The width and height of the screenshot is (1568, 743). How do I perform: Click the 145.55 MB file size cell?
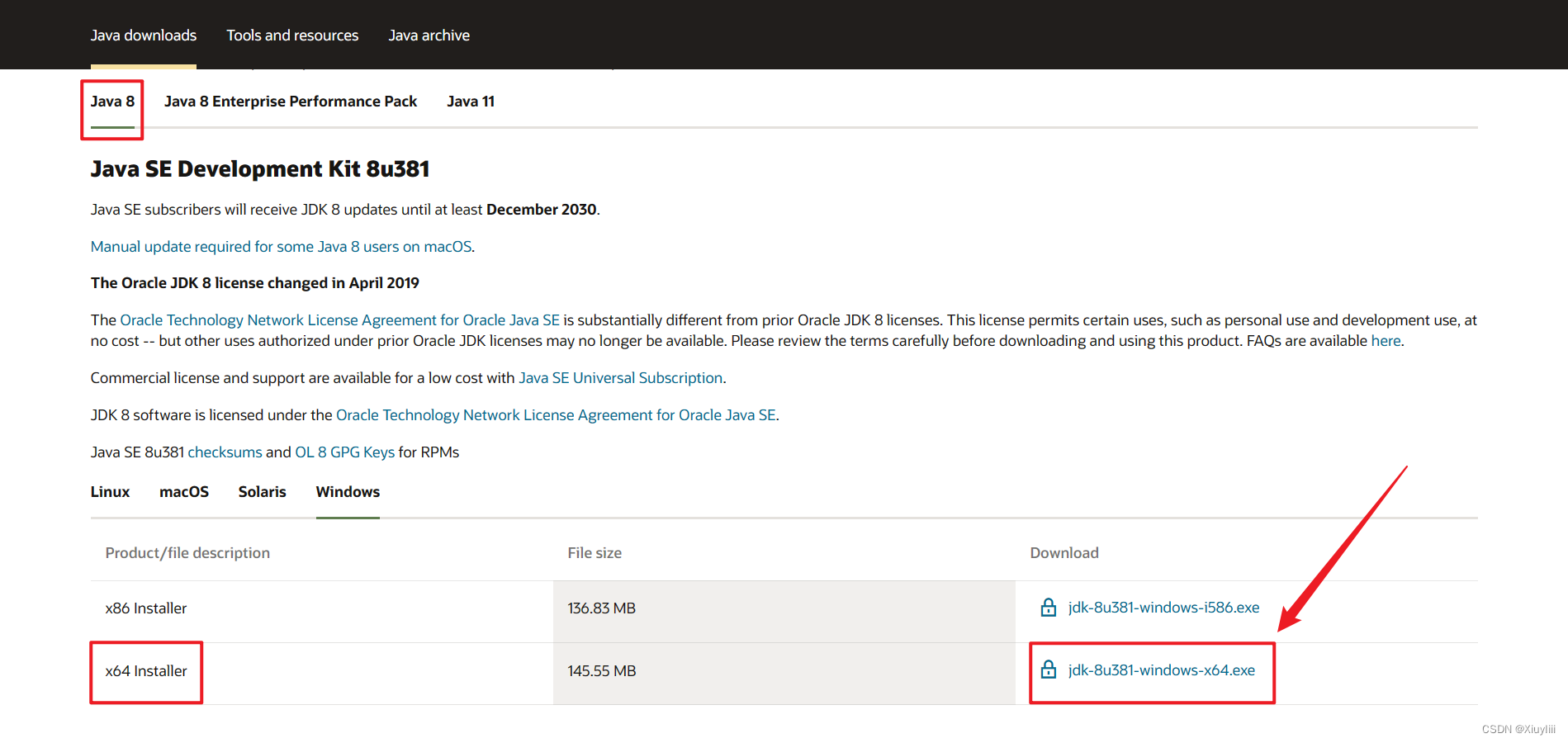click(784, 674)
